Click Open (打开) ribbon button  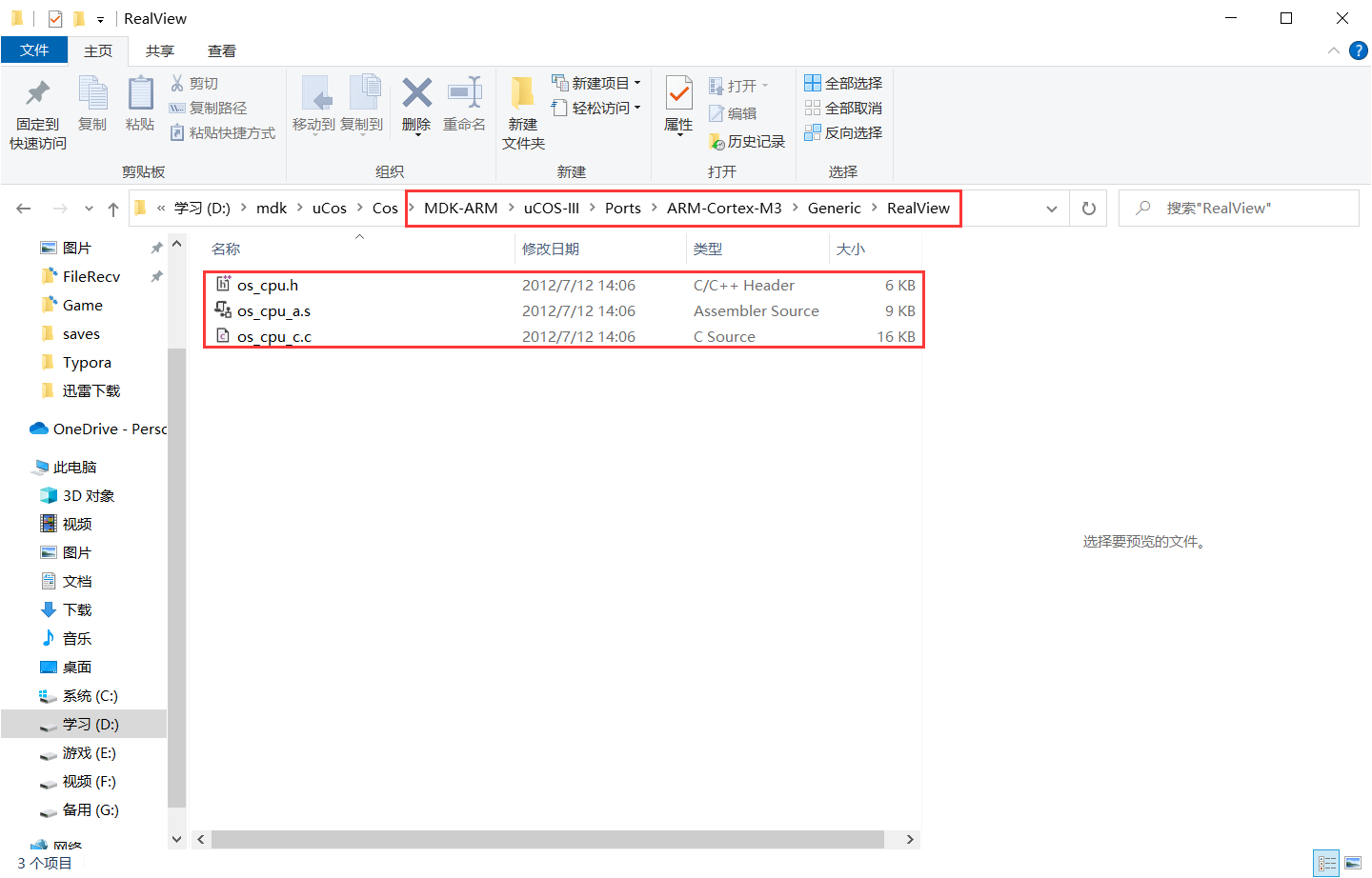point(738,86)
